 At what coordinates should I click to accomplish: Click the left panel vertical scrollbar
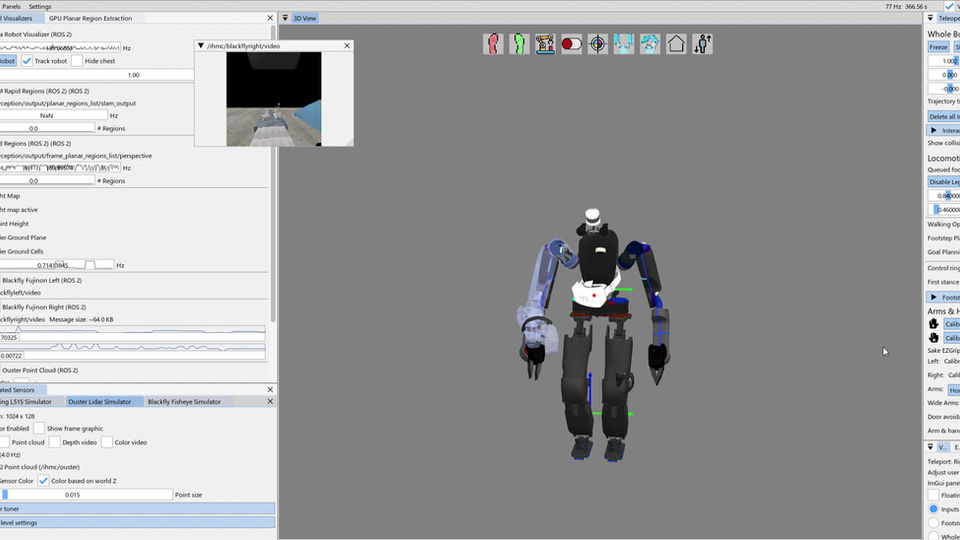pos(272,173)
